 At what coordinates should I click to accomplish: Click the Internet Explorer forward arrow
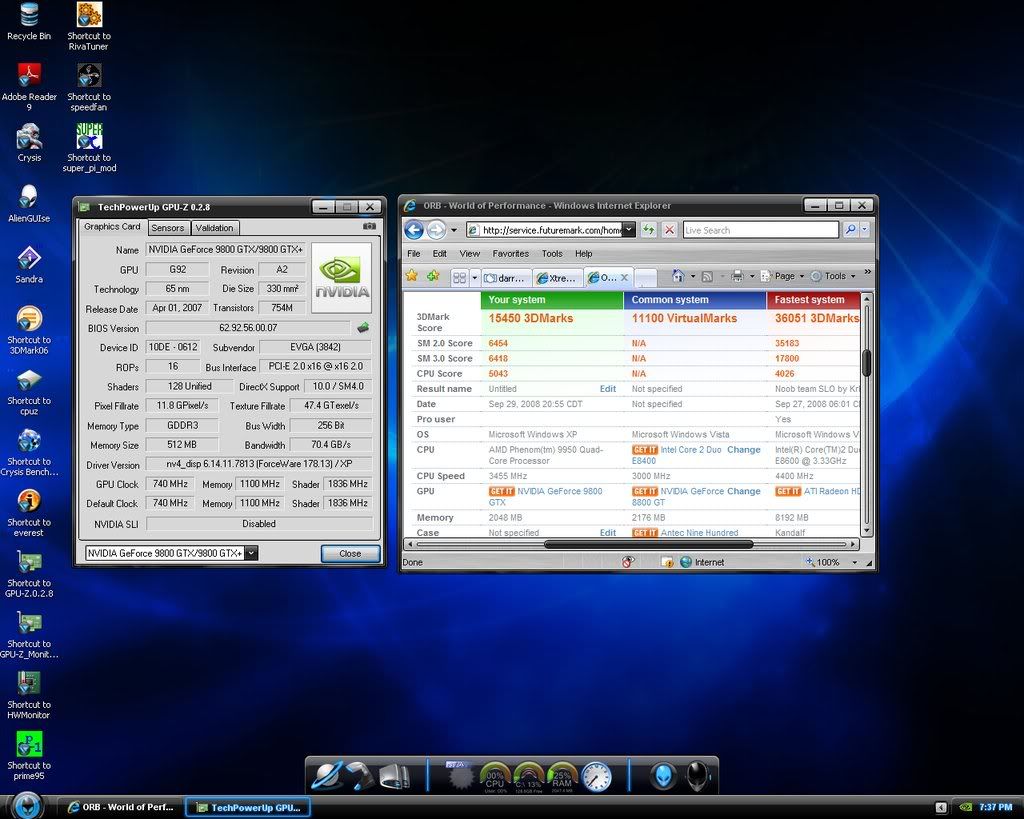coord(436,230)
